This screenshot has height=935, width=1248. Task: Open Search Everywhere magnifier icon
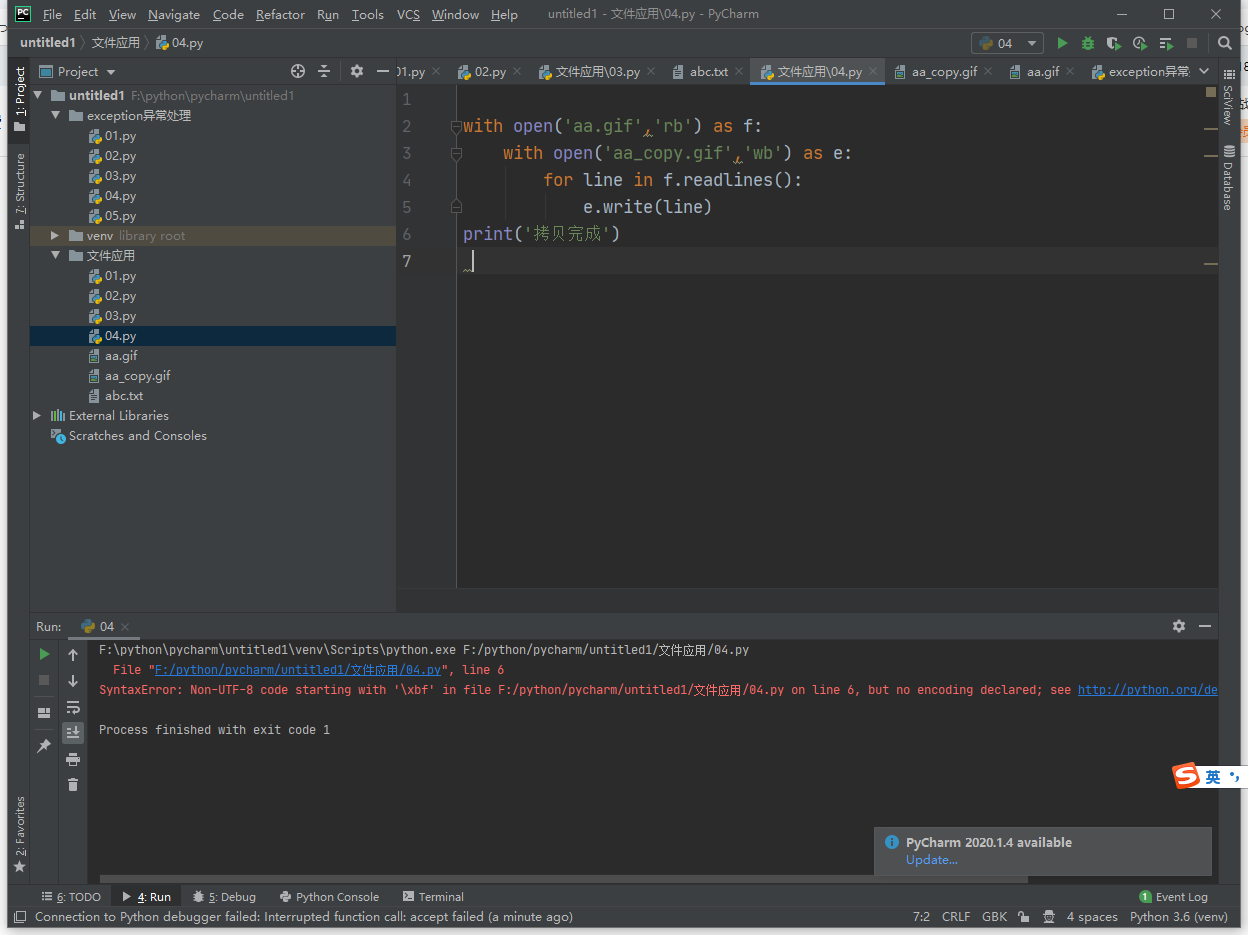pyautogui.click(x=1225, y=43)
